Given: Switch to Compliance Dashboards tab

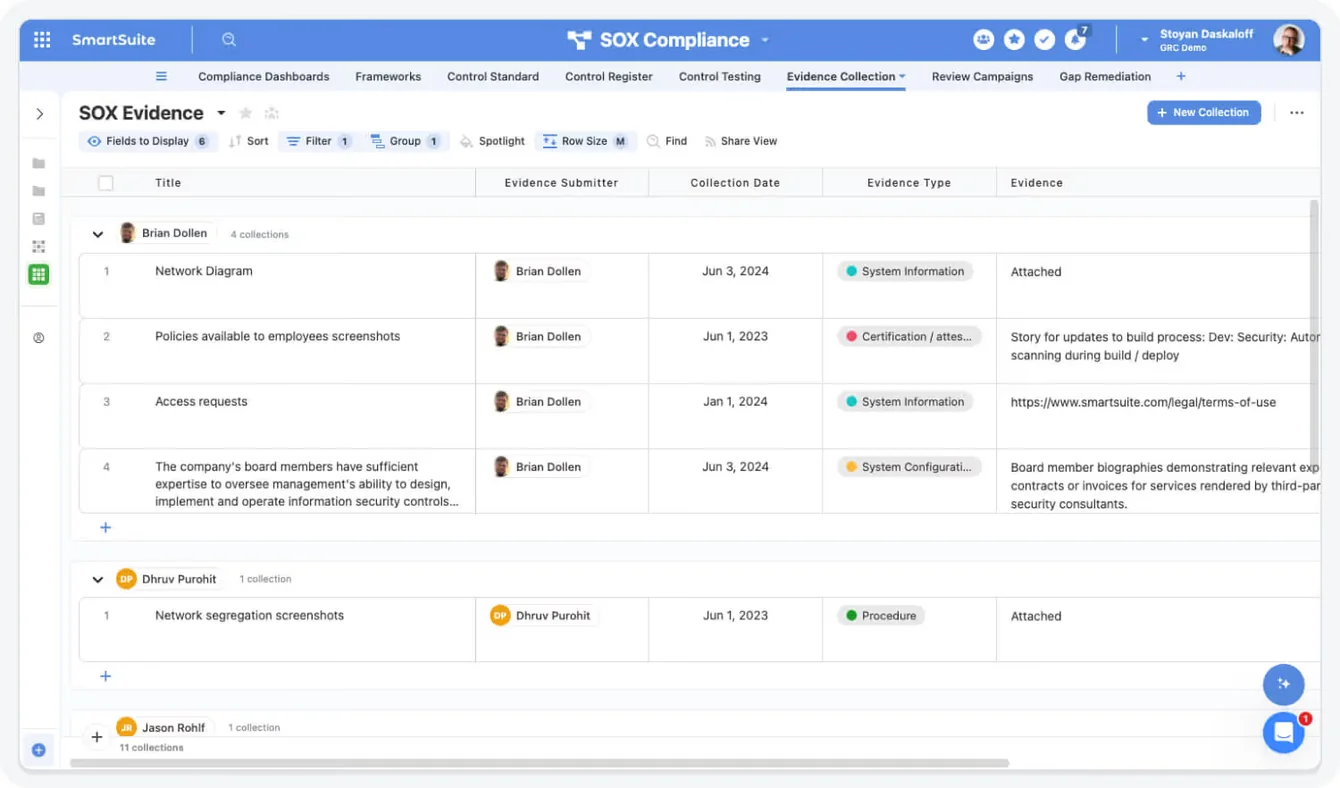Looking at the screenshot, I should (x=264, y=76).
